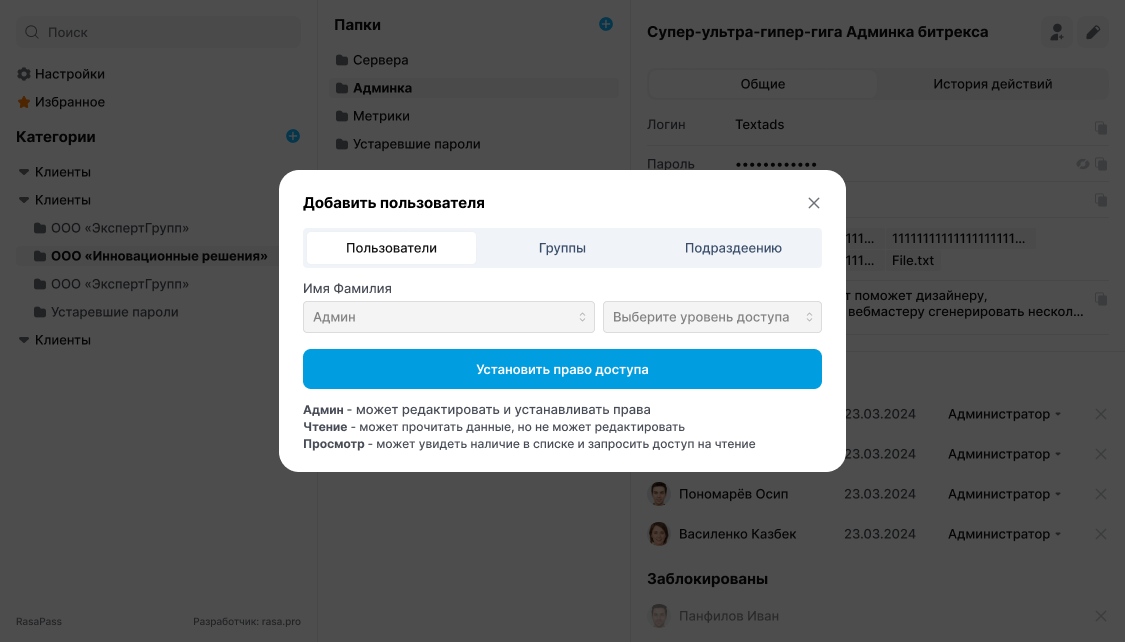Screen dimensions: 1125x642
Task: Click the Поиск search field
Action: click(157, 32)
